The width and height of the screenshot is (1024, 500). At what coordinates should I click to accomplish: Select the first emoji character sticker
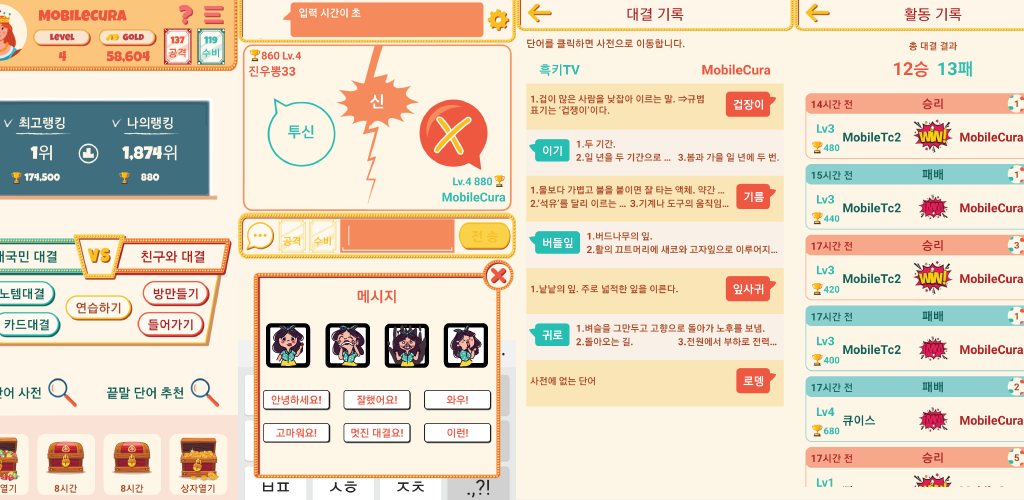[x=288, y=345]
